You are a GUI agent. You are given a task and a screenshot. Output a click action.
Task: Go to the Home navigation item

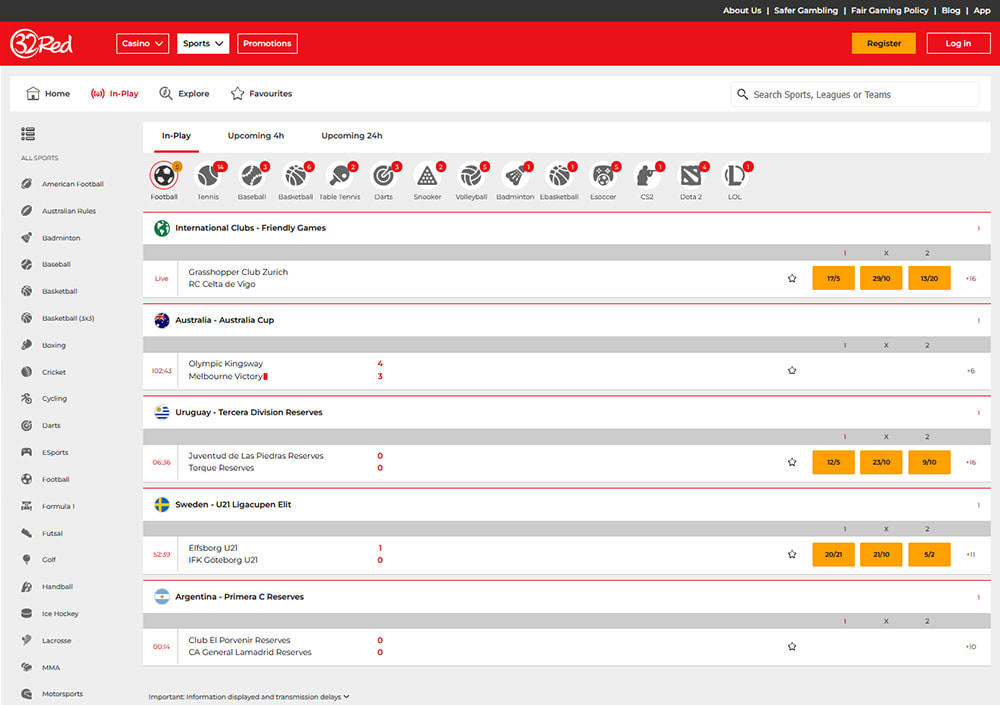tap(48, 94)
